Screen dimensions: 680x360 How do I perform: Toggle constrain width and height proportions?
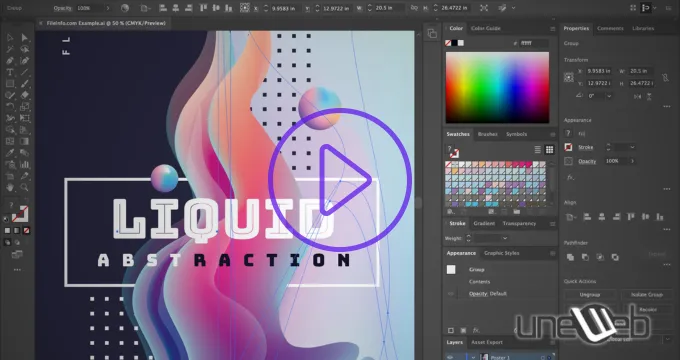pyautogui.click(x=665, y=77)
